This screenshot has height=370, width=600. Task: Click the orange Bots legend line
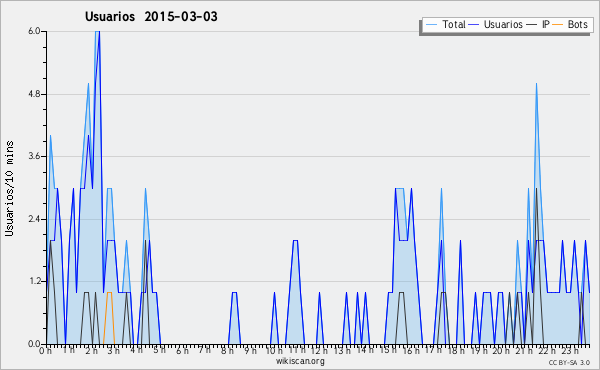[558, 25]
